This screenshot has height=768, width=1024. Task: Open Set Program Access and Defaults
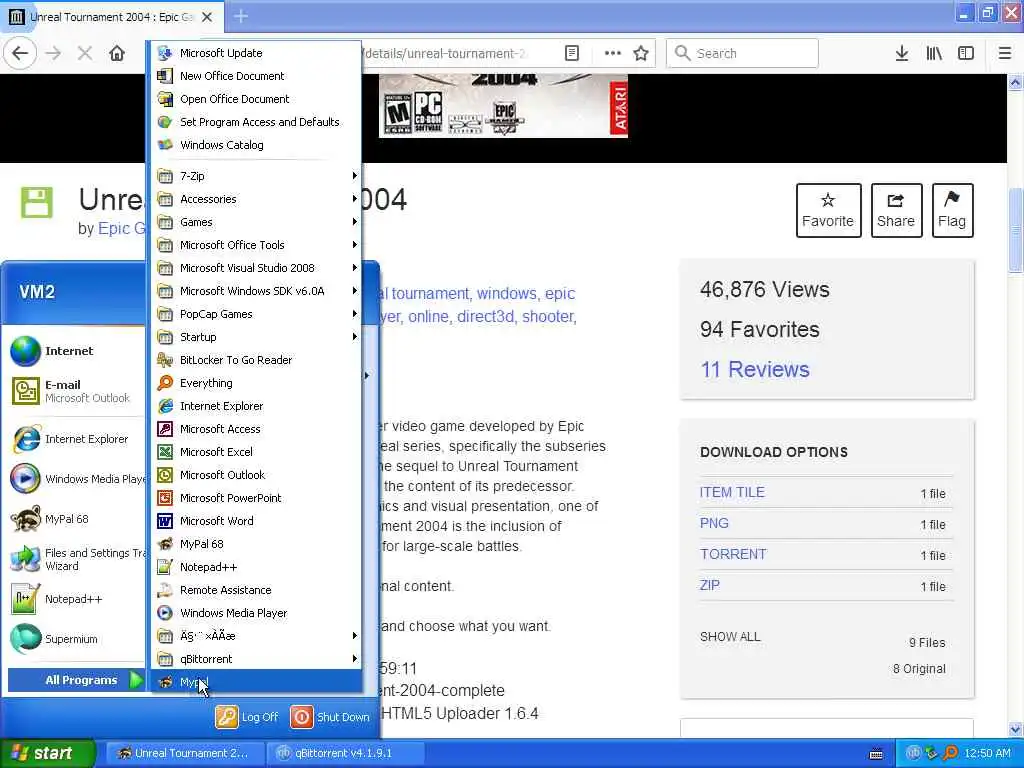click(256, 121)
